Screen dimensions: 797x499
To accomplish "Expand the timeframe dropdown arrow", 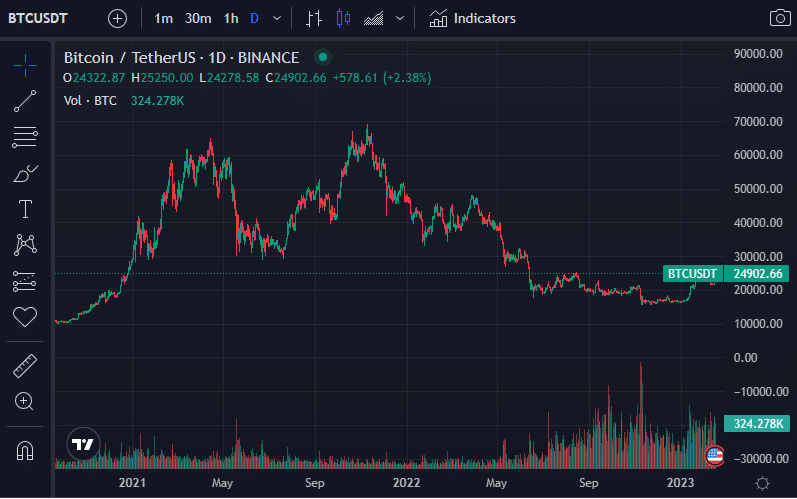I will tap(277, 19).
